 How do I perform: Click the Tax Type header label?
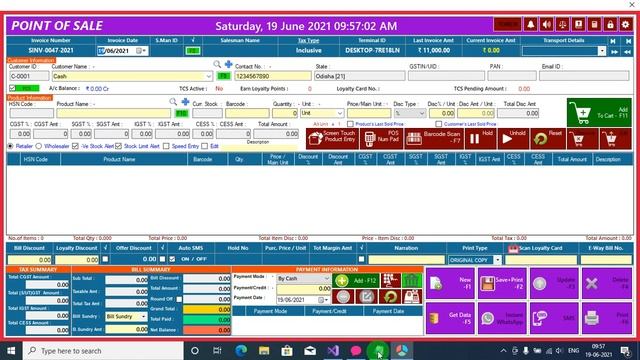click(x=309, y=40)
